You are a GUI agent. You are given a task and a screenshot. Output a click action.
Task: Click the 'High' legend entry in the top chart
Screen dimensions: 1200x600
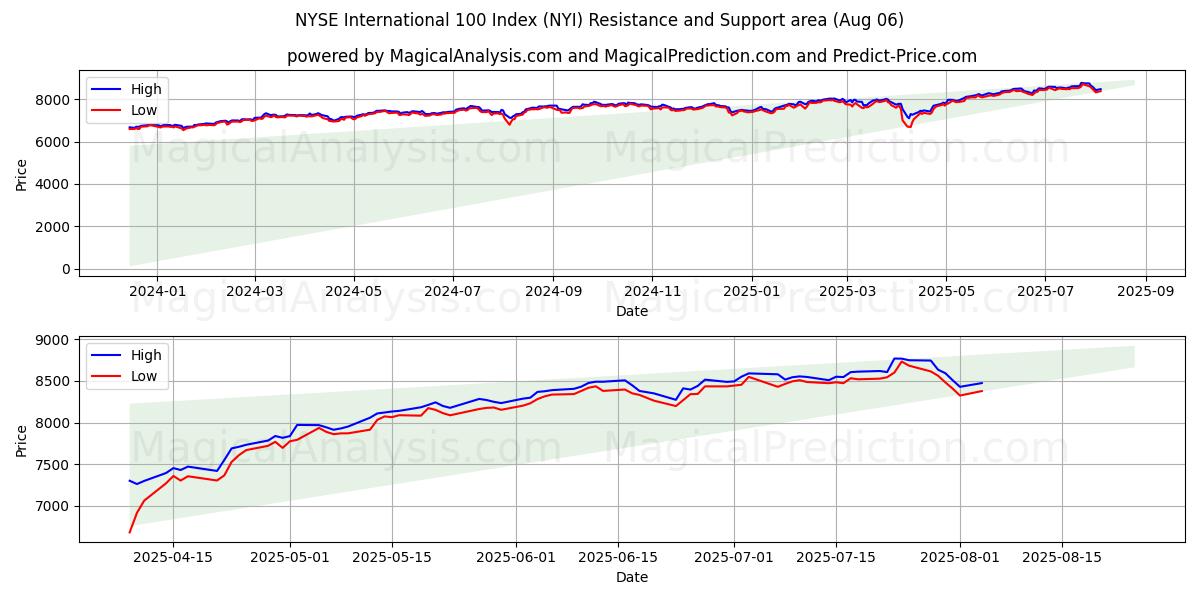(128, 89)
